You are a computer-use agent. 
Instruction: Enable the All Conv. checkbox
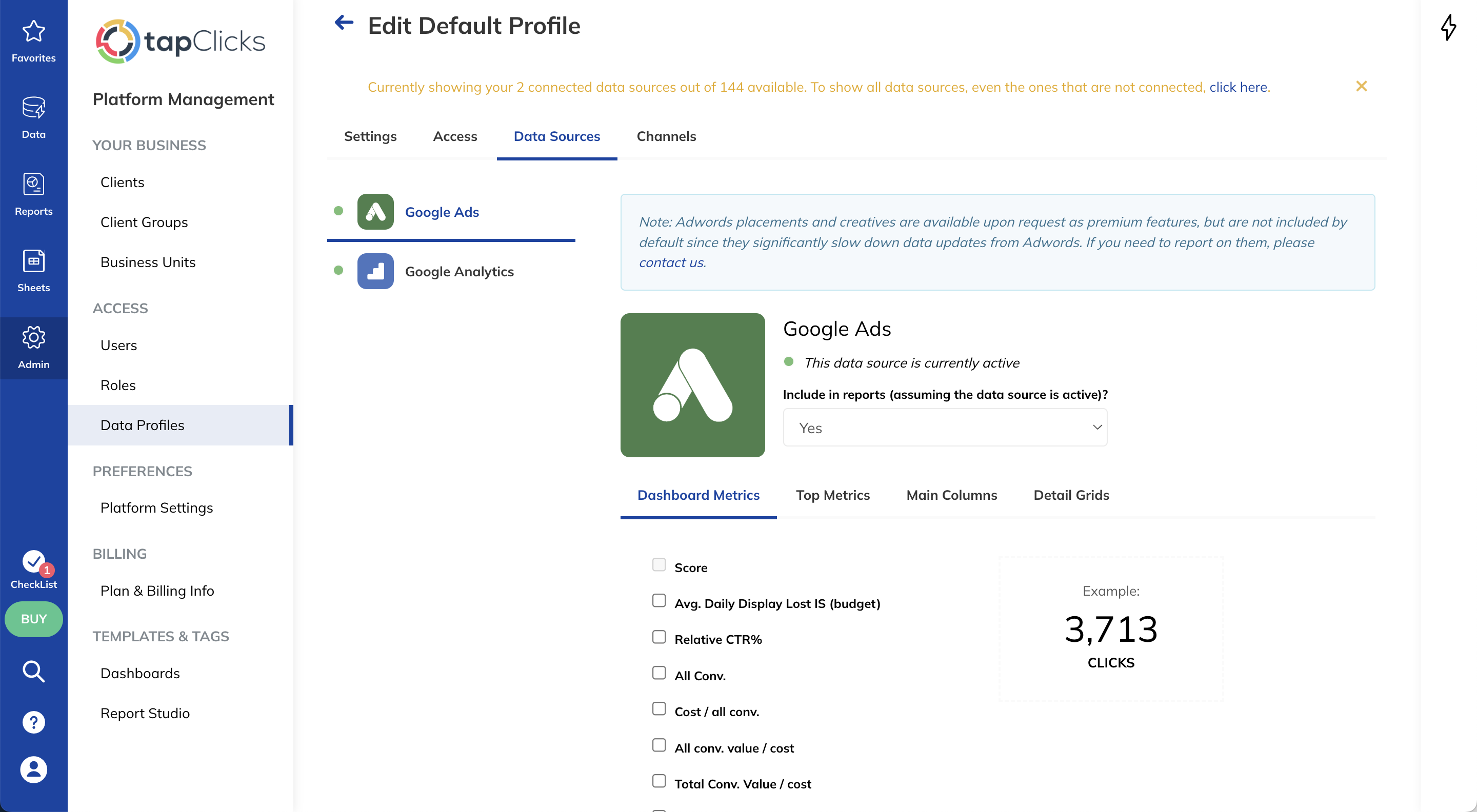pos(659,673)
